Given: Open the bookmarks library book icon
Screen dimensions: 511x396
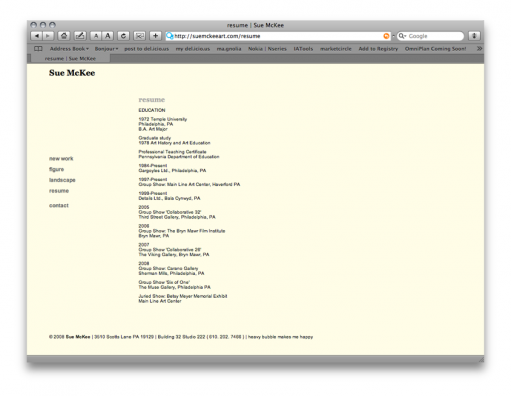Looking at the screenshot, I should tap(38, 49).
